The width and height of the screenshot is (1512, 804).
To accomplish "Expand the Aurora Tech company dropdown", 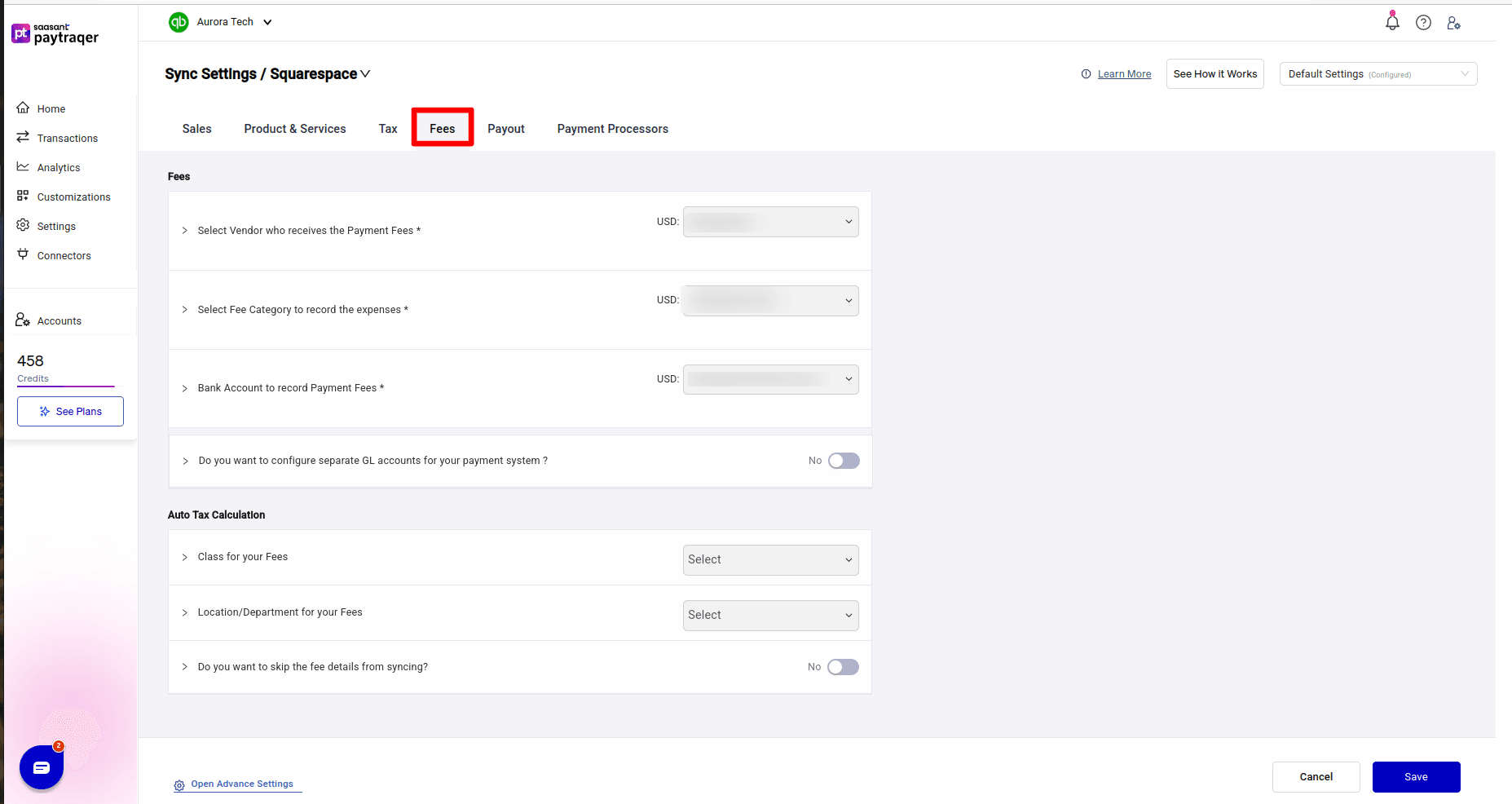I will [x=268, y=22].
